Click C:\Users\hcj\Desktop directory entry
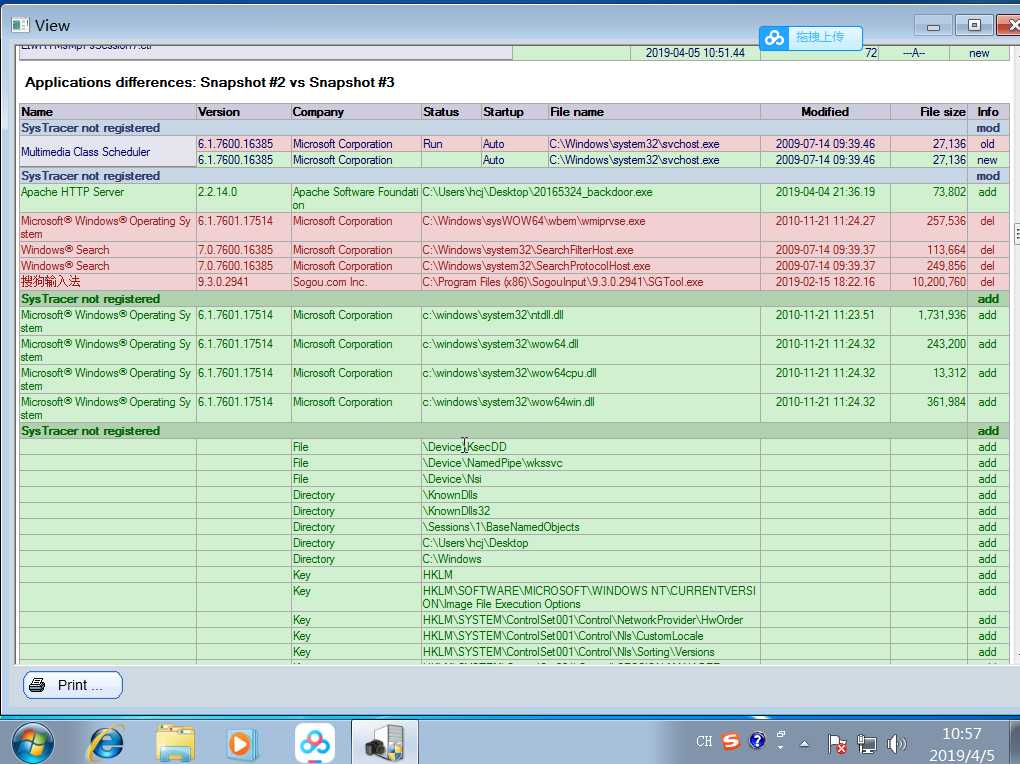The width and height of the screenshot is (1020, 764). (476, 543)
